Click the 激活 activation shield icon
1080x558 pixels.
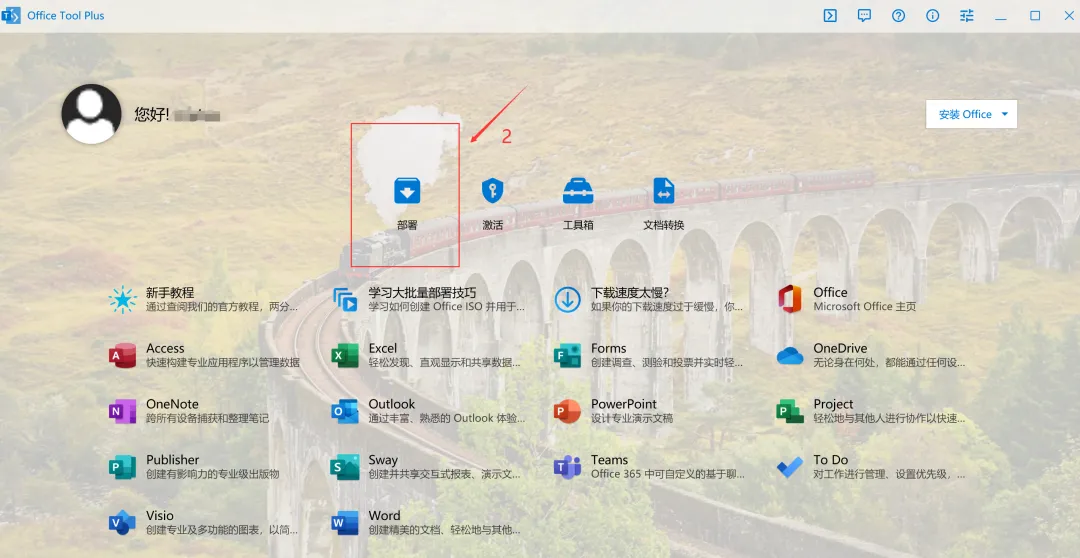coord(492,190)
